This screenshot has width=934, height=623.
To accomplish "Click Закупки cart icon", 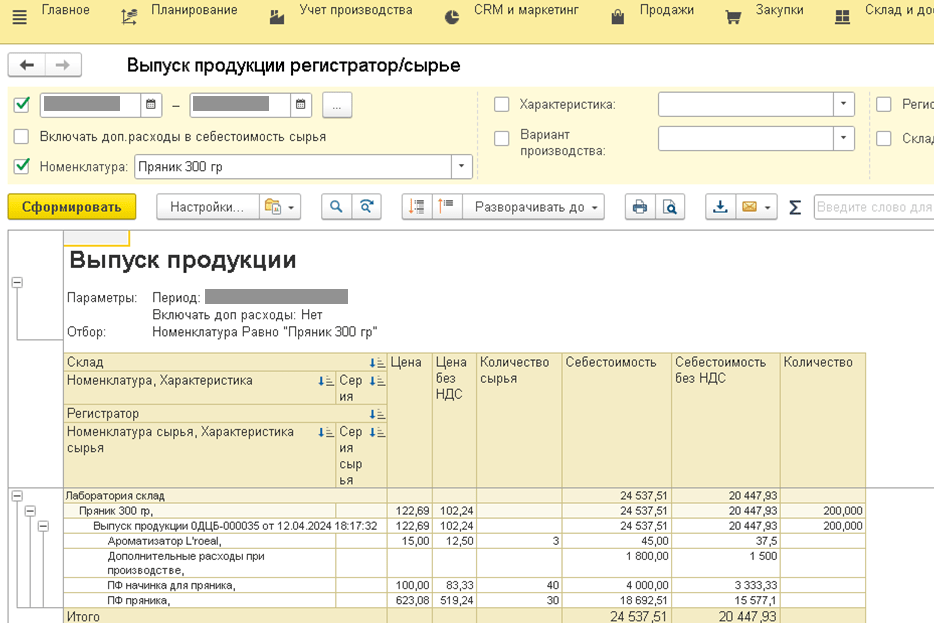I will pos(733,17).
